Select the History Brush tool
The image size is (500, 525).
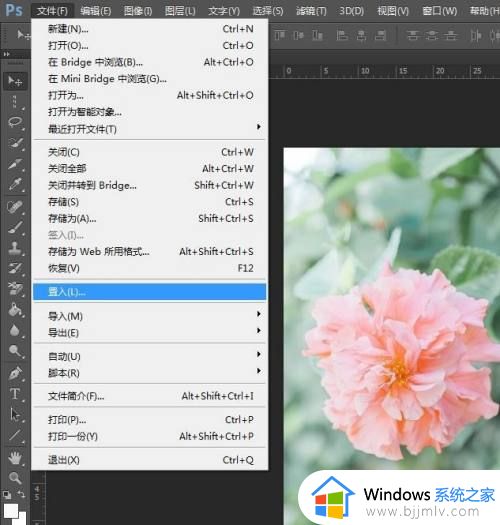15,268
